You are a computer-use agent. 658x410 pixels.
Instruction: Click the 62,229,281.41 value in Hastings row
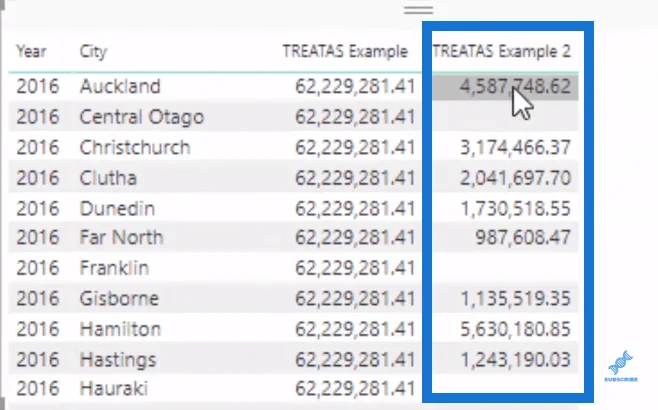coord(355,360)
